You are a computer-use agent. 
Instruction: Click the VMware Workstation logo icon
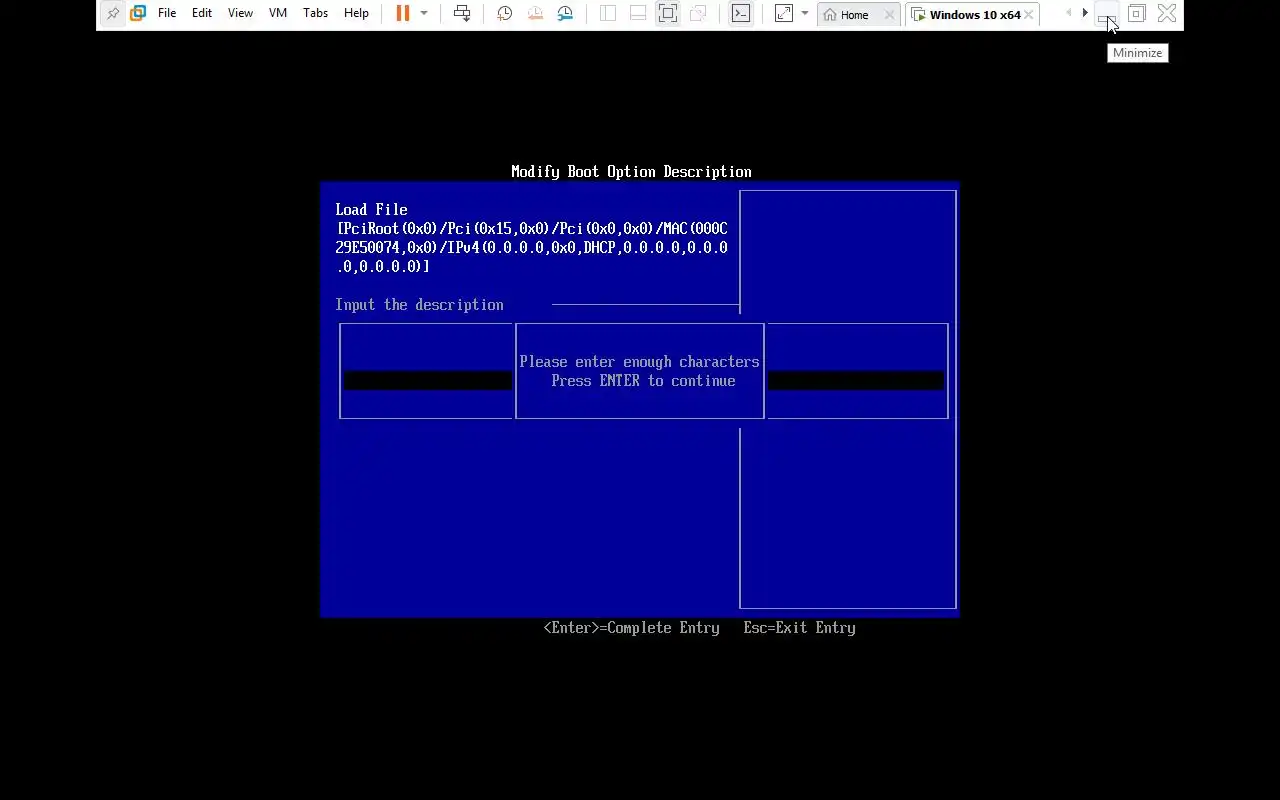tap(138, 14)
